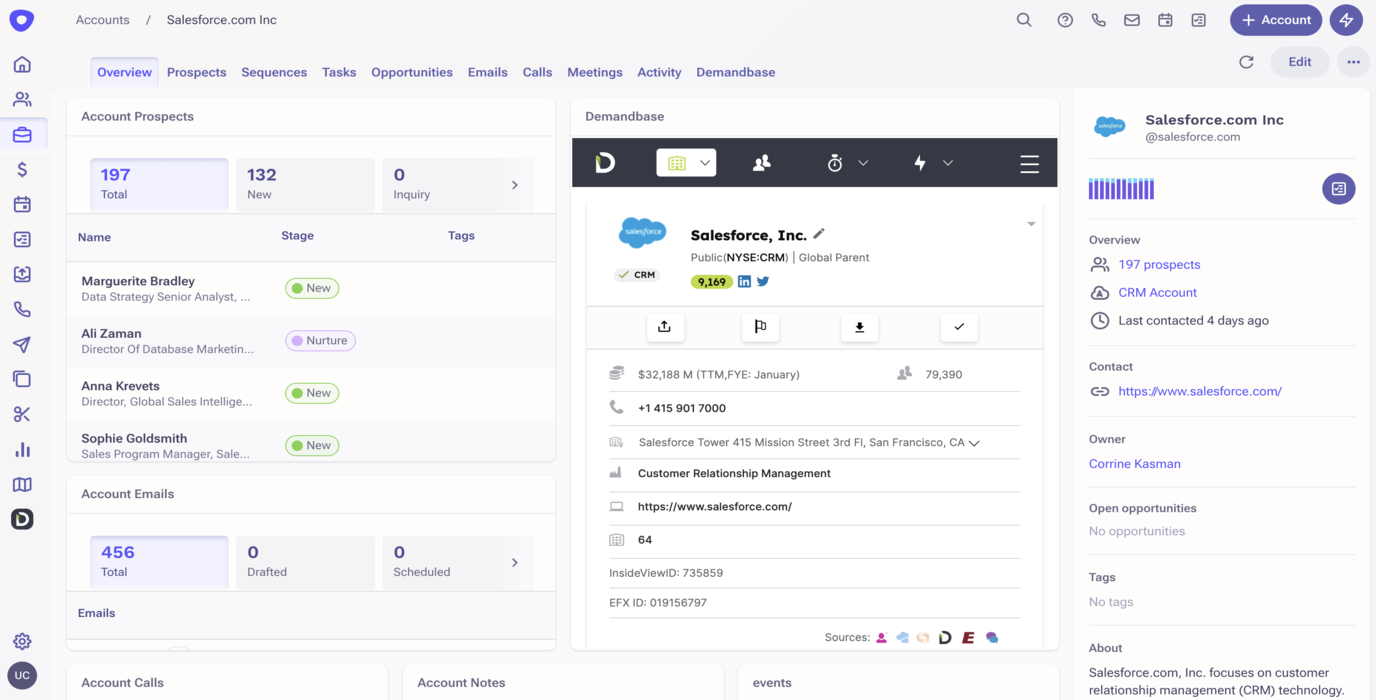Click the search magnifier icon in top bar
The height and width of the screenshot is (700, 1376).
1024,20
